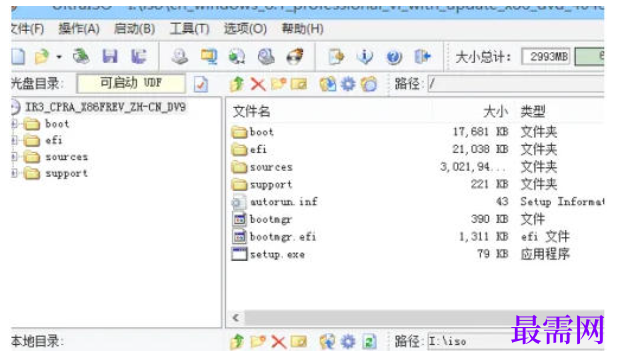The image size is (623, 361).
Task: Sort by 大小 column header
Action: [x=495, y=112]
